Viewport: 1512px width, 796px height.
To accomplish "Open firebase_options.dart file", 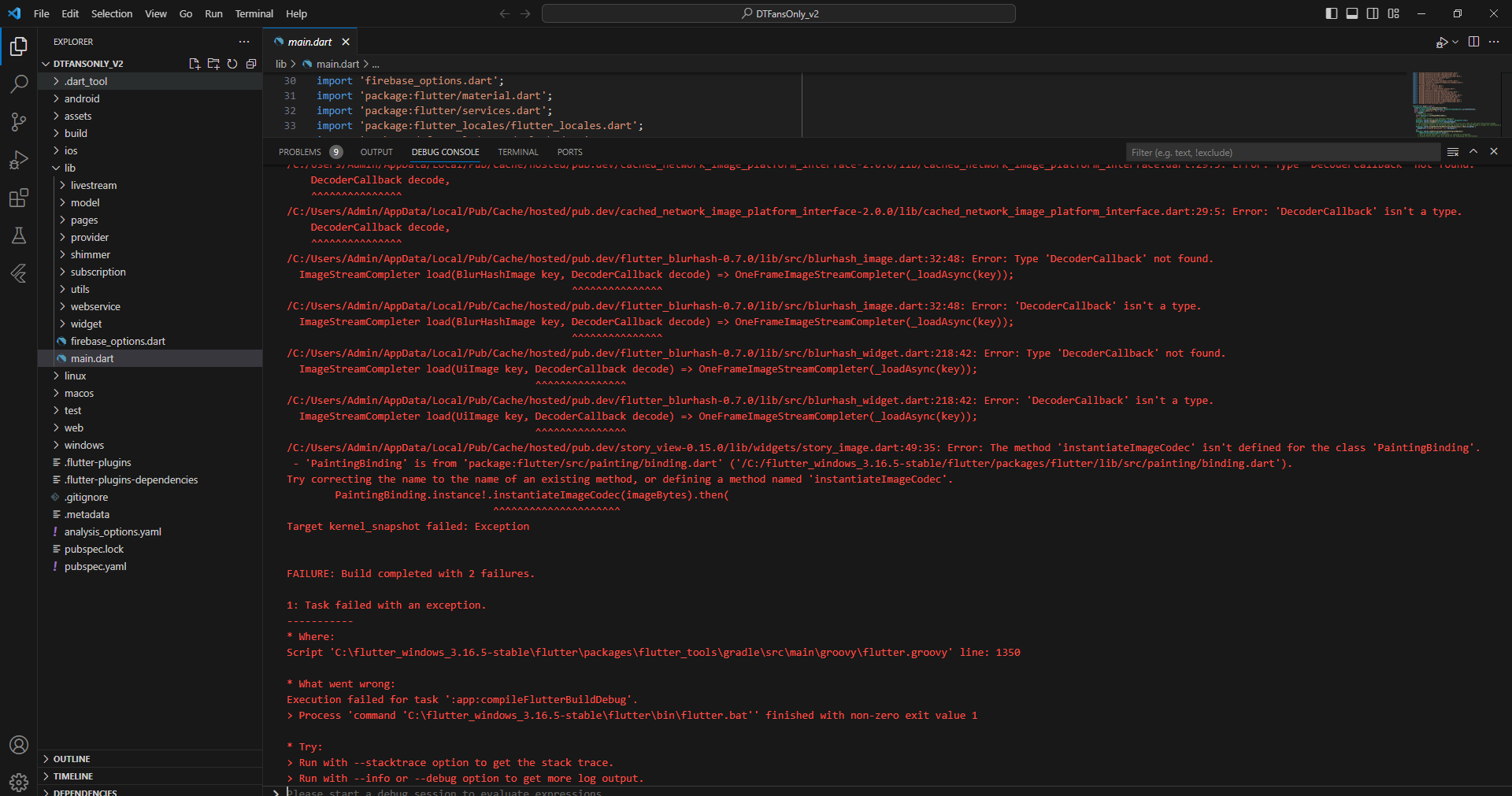I will 150,341.
